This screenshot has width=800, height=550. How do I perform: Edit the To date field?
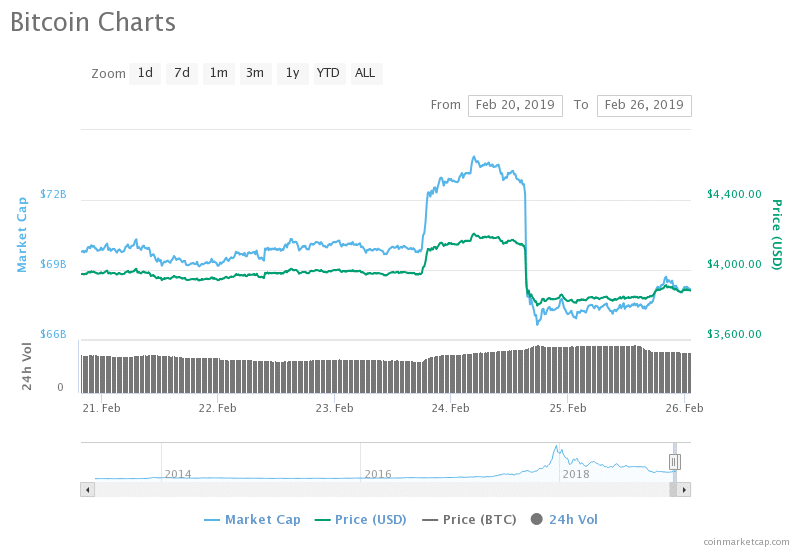(644, 106)
